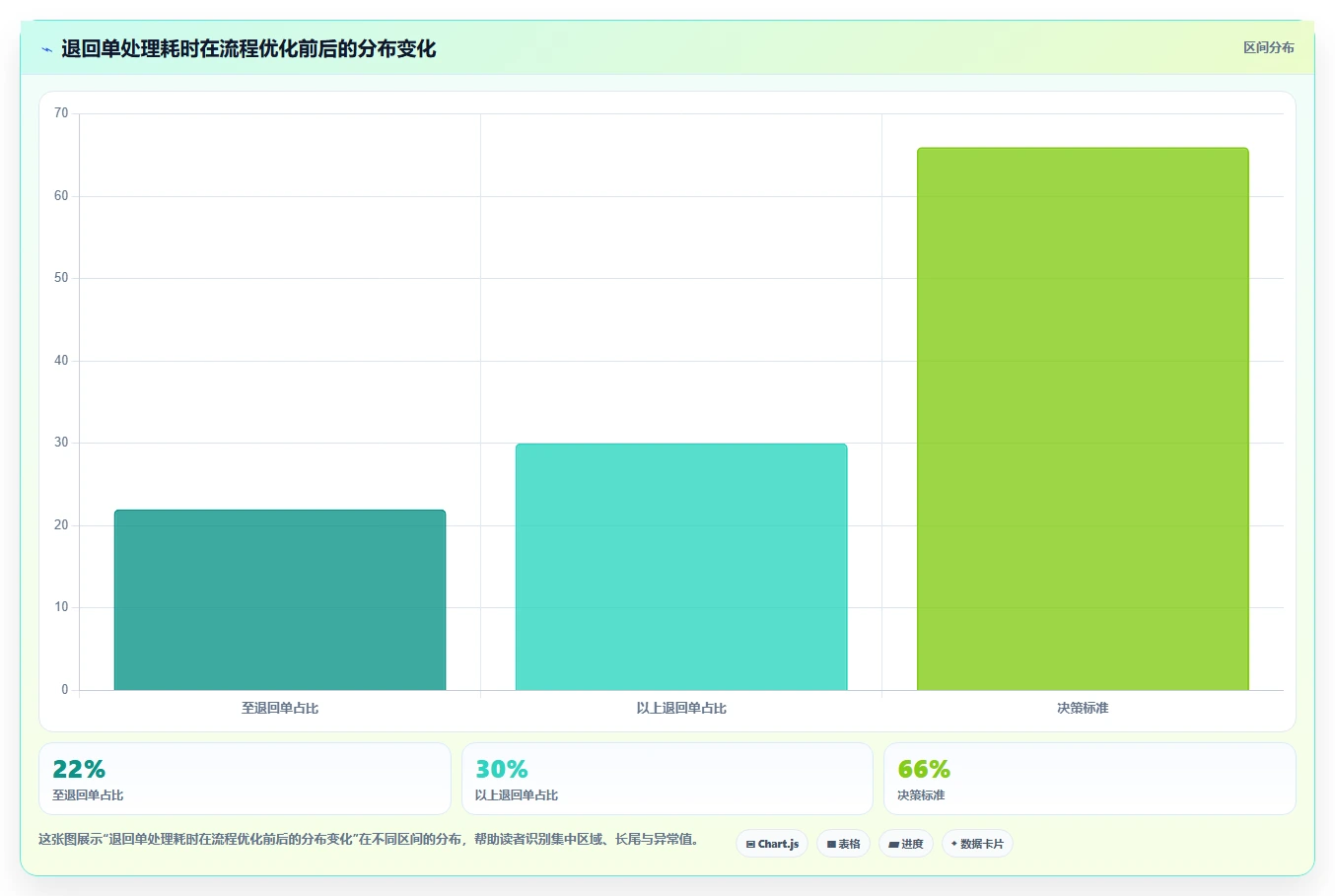Click the y-axis value 0
Image resolution: width=1335 pixels, height=896 pixels.
tap(65, 690)
